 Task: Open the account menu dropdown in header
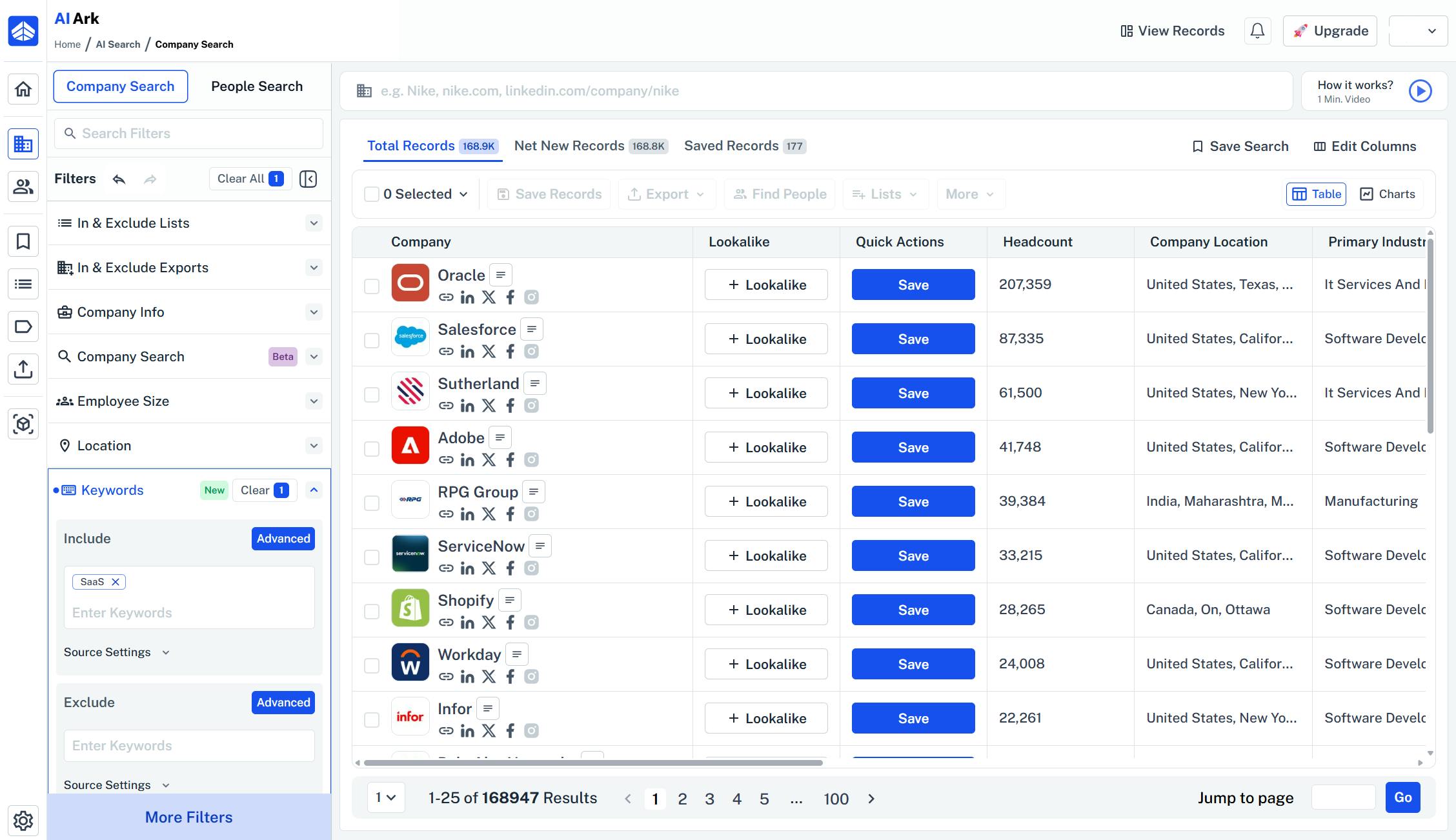(1418, 31)
